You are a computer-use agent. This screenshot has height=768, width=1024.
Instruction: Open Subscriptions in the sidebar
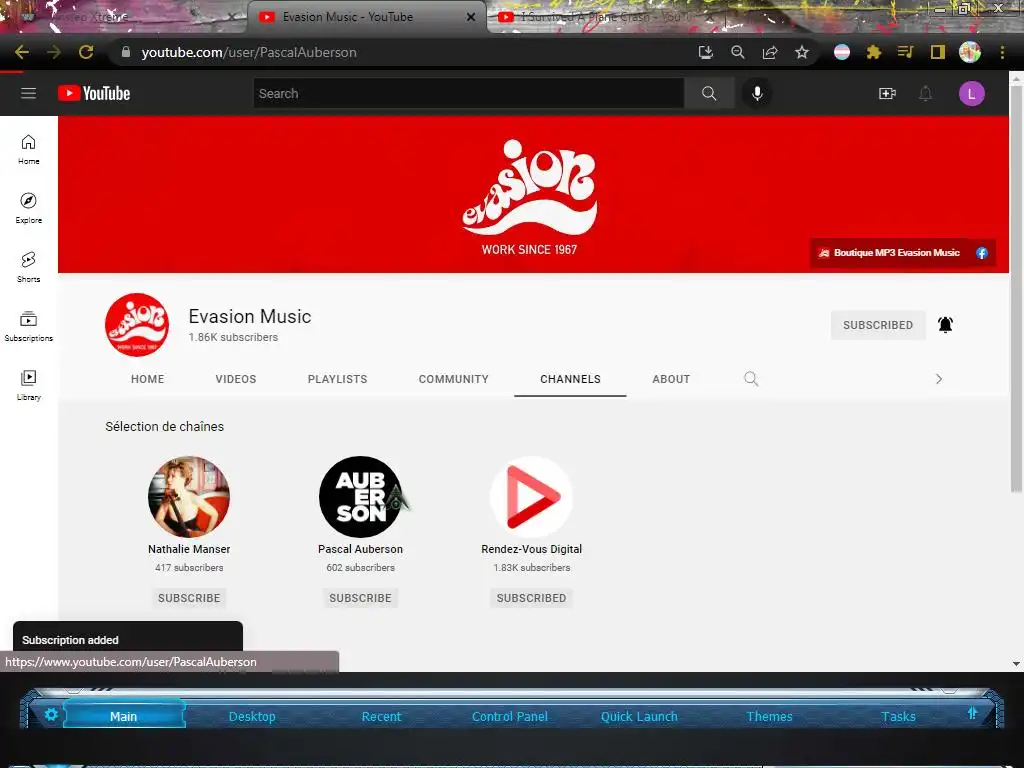[x=28, y=326]
